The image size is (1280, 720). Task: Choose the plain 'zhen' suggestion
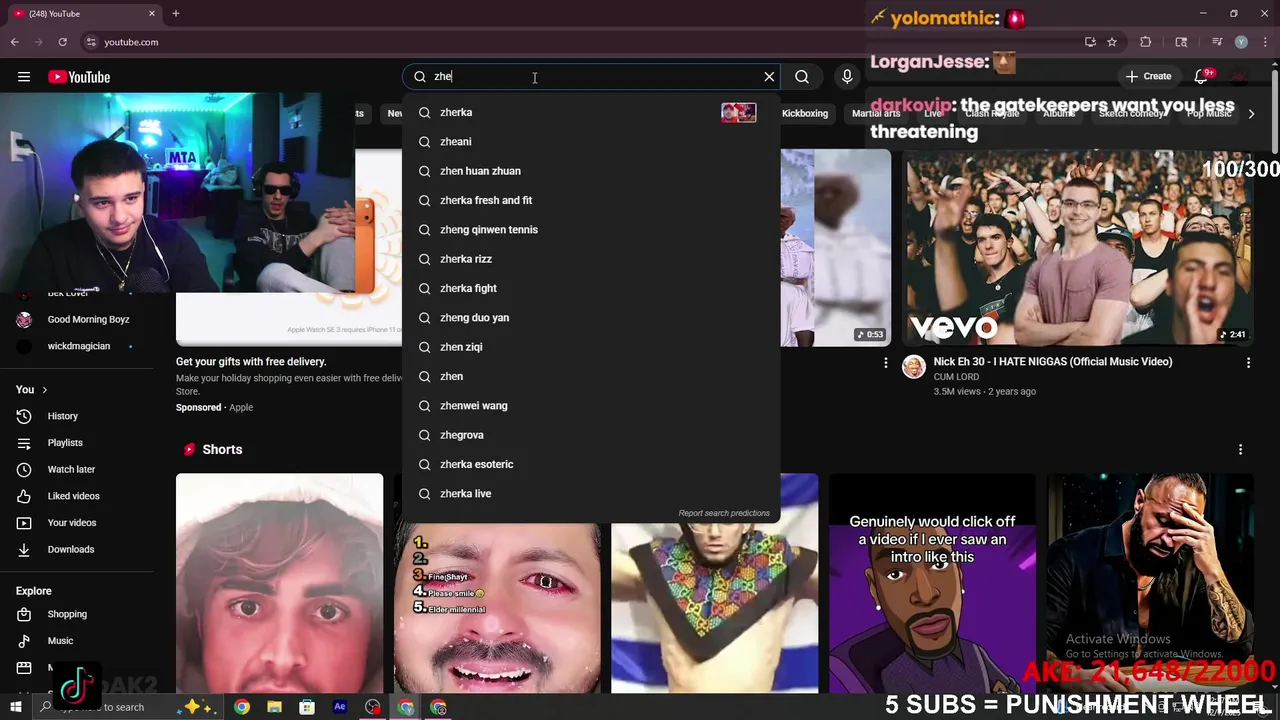tap(590, 376)
